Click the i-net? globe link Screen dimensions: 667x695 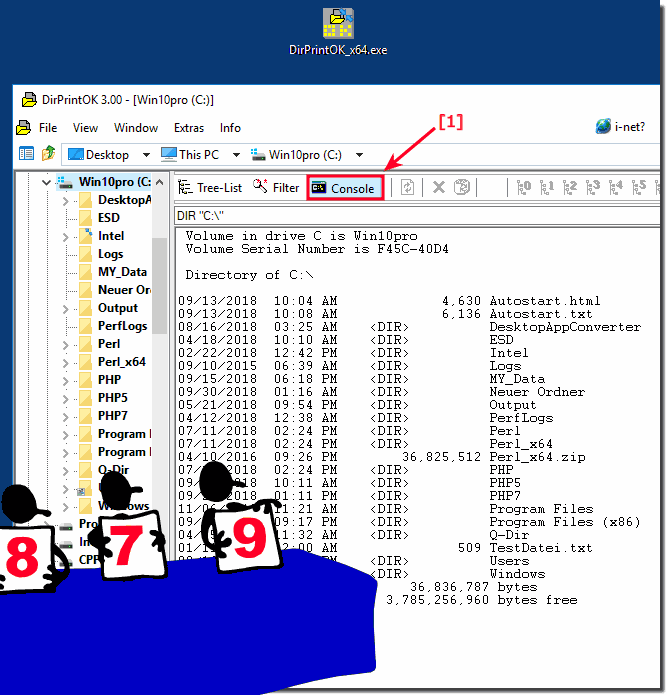(620, 127)
